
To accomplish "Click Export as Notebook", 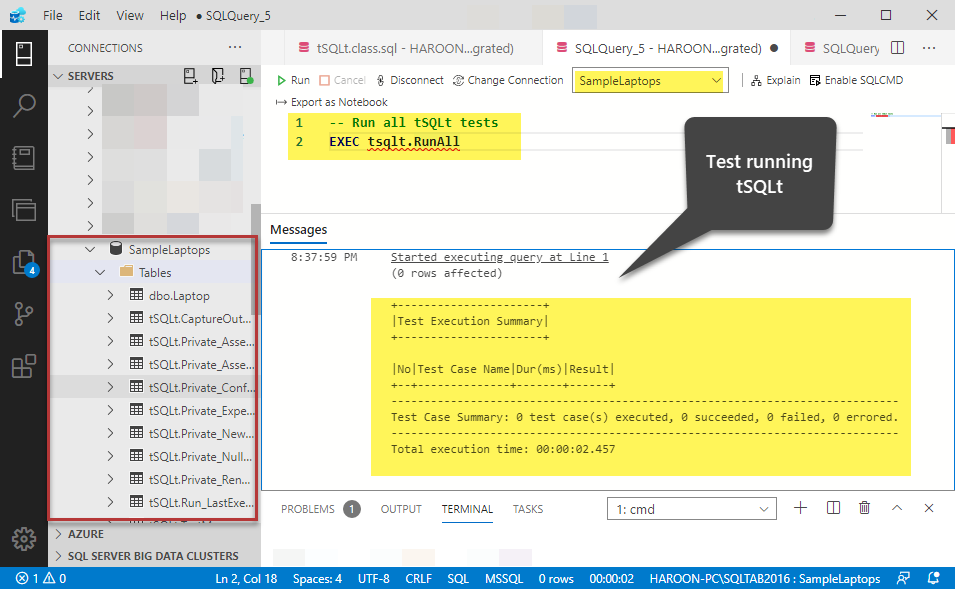I will [332, 102].
